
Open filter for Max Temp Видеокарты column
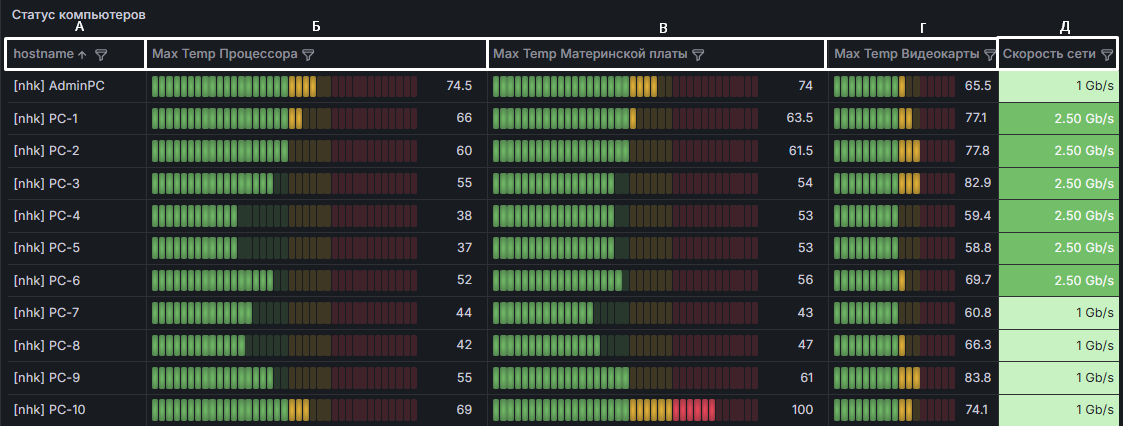pyautogui.click(x=990, y=54)
